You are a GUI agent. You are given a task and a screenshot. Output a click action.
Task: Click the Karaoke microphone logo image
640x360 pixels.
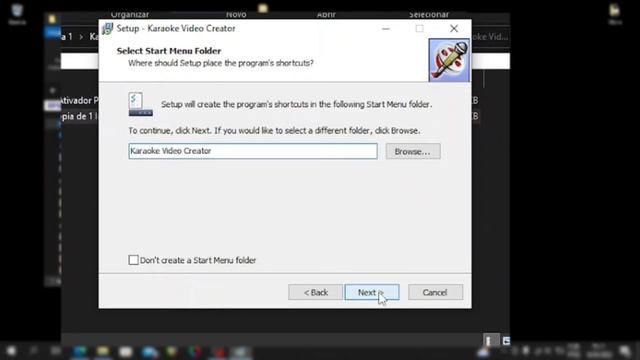(x=449, y=60)
